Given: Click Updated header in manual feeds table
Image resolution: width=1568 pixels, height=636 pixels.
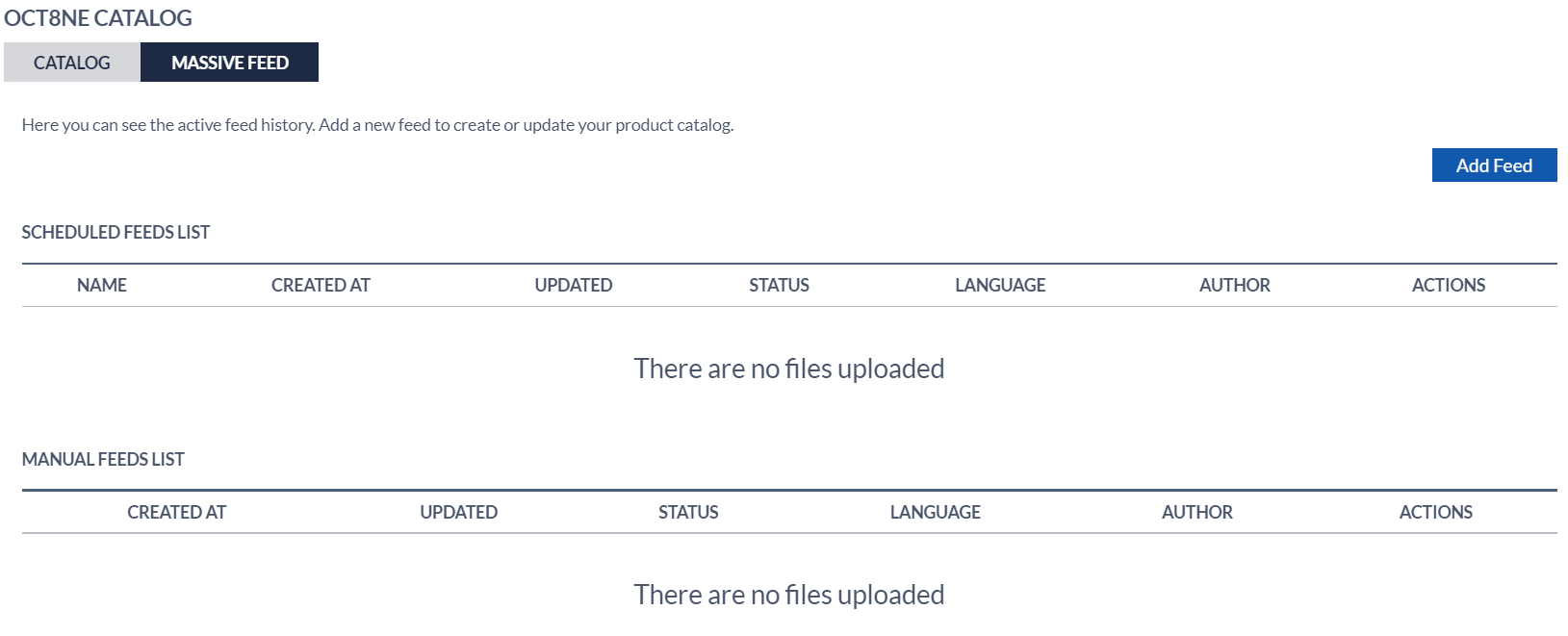Looking at the screenshot, I should (458, 512).
